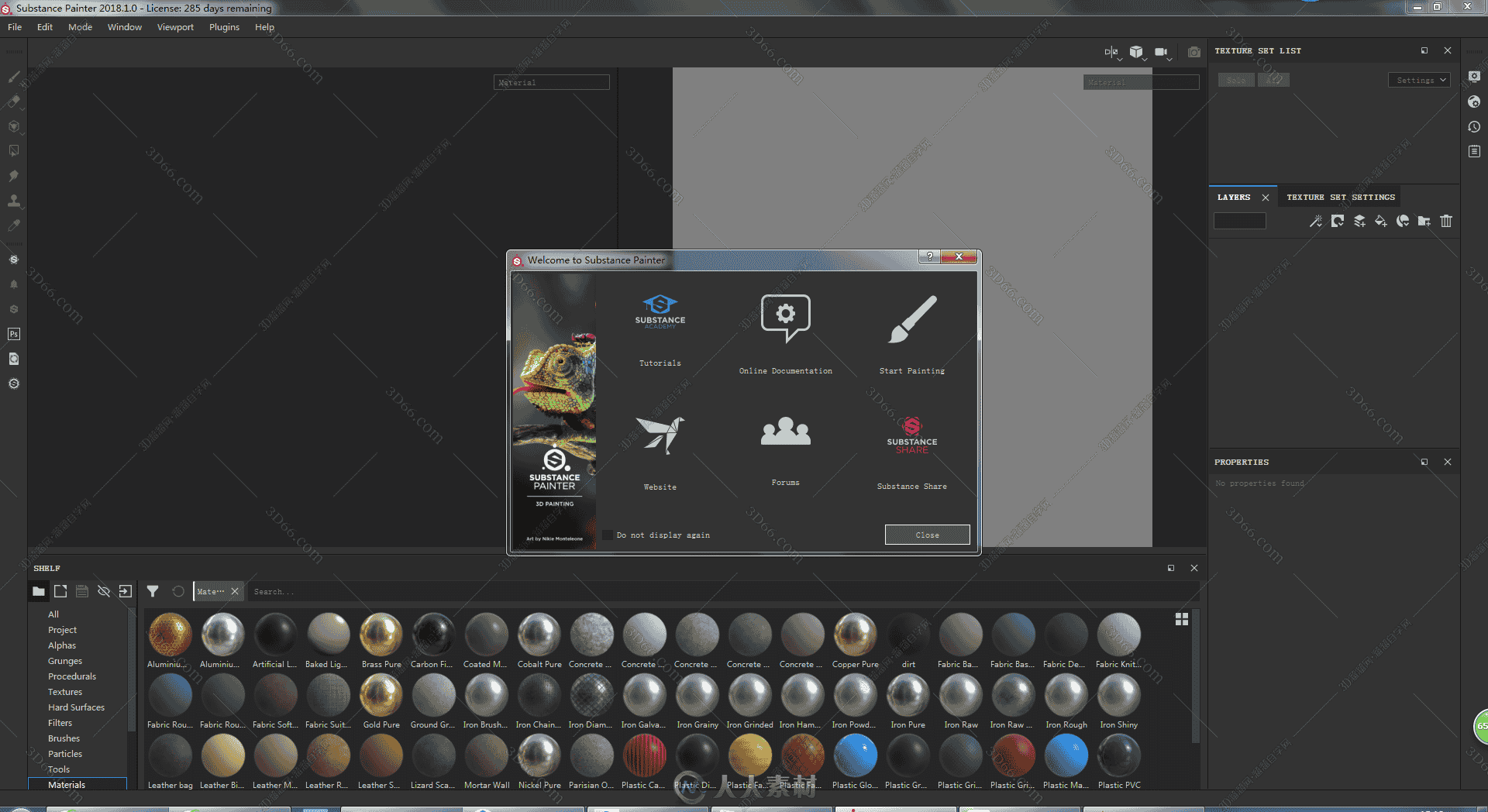Select Grunges category in shelf
Screen dimensions: 1488x812
click(x=65, y=661)
